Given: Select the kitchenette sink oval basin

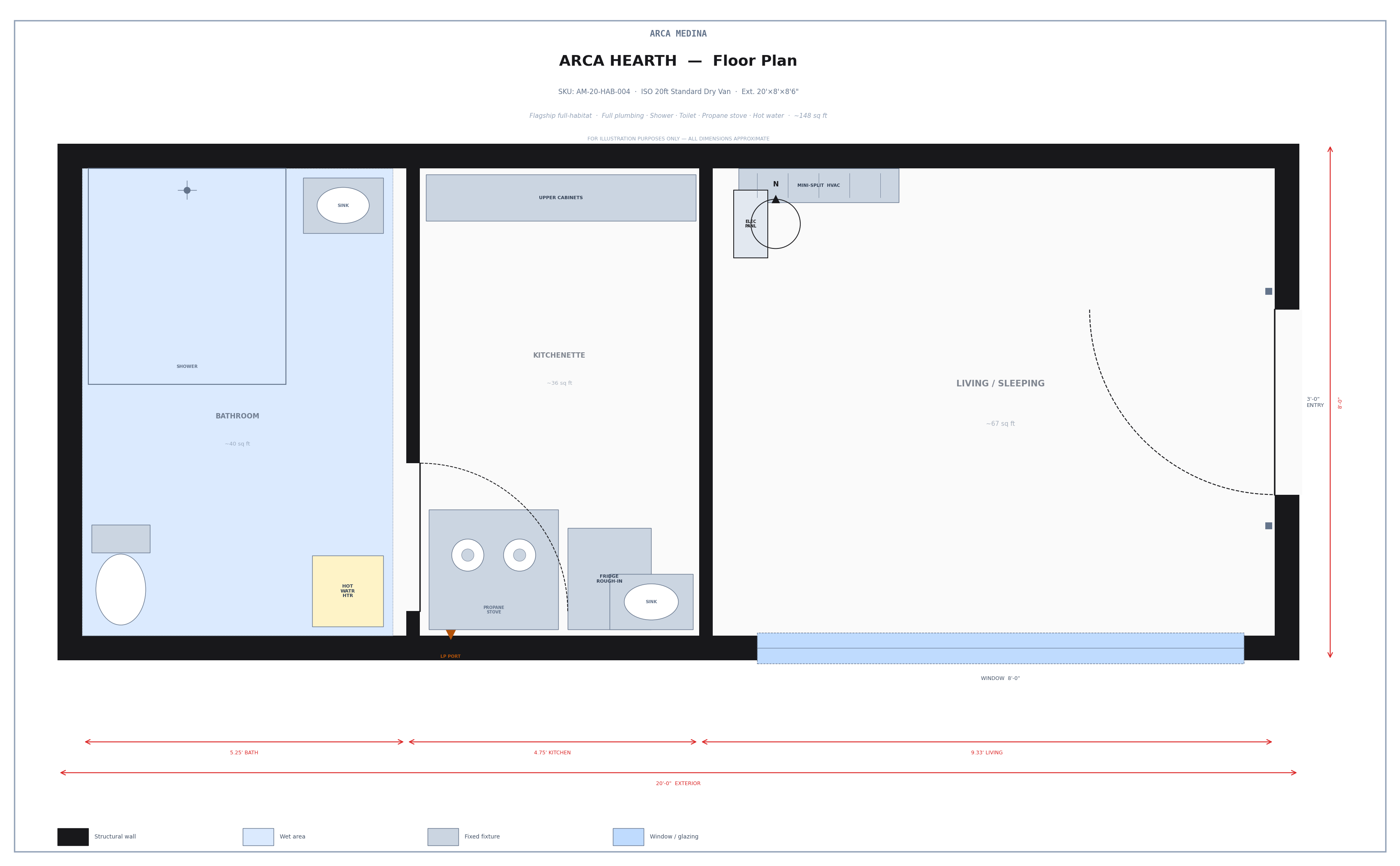Looking at the screenshot, I should click(x=651, y=602).
